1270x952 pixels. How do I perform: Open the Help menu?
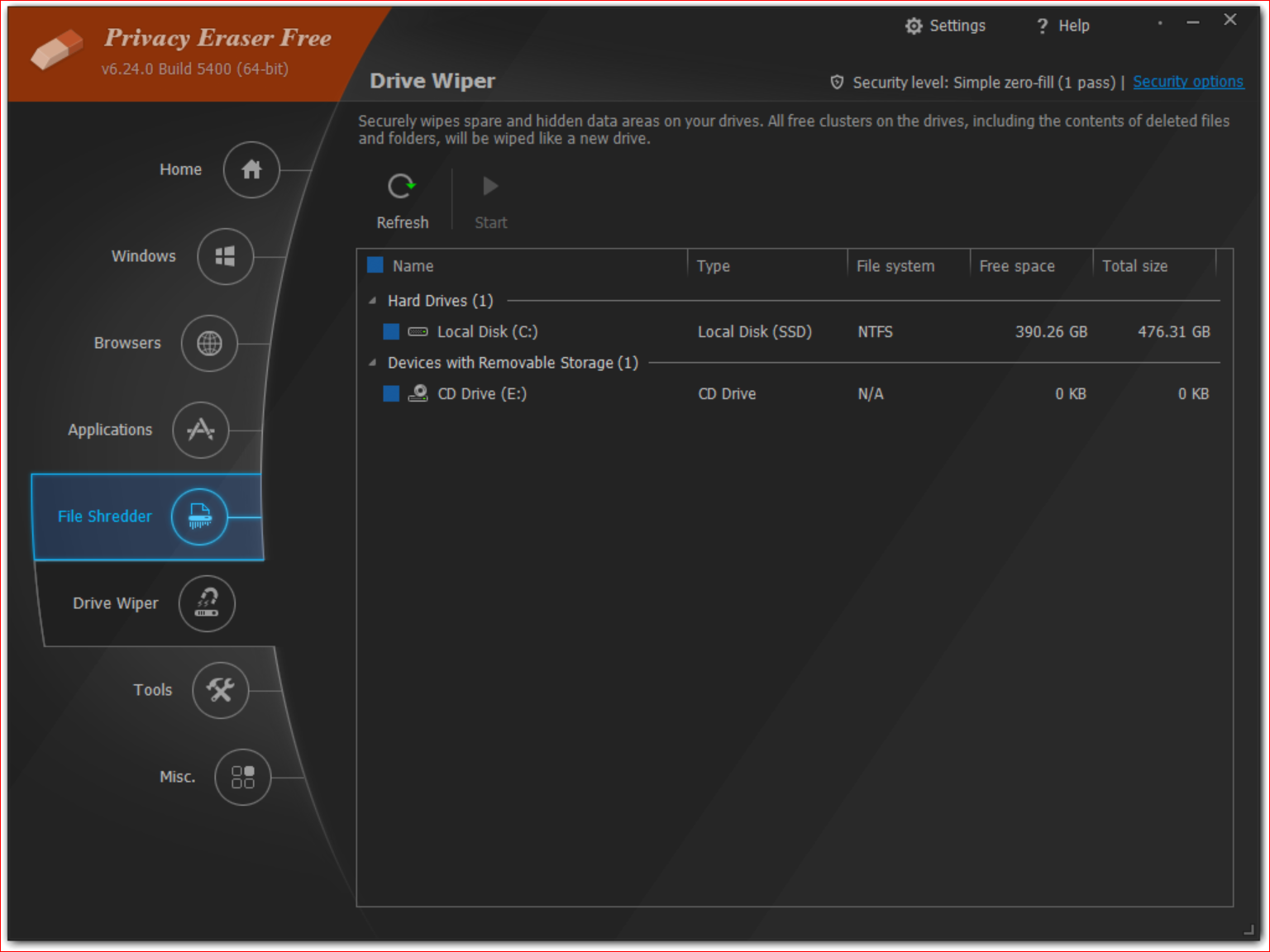click(x=1062, y=26)
